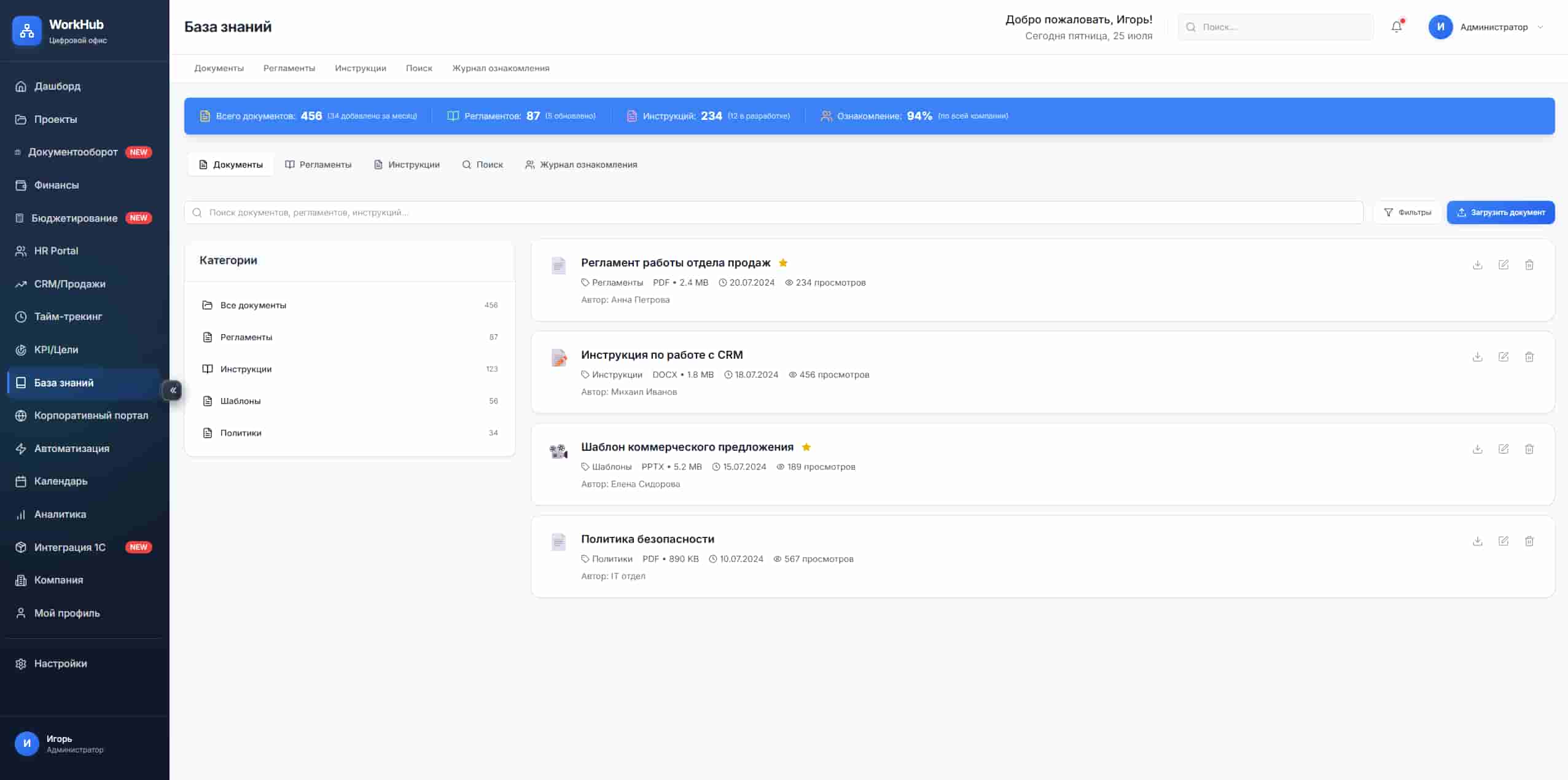1568x780 pixels.
Task: Click the Загрузить документ button
Action: click(1500, 213)
